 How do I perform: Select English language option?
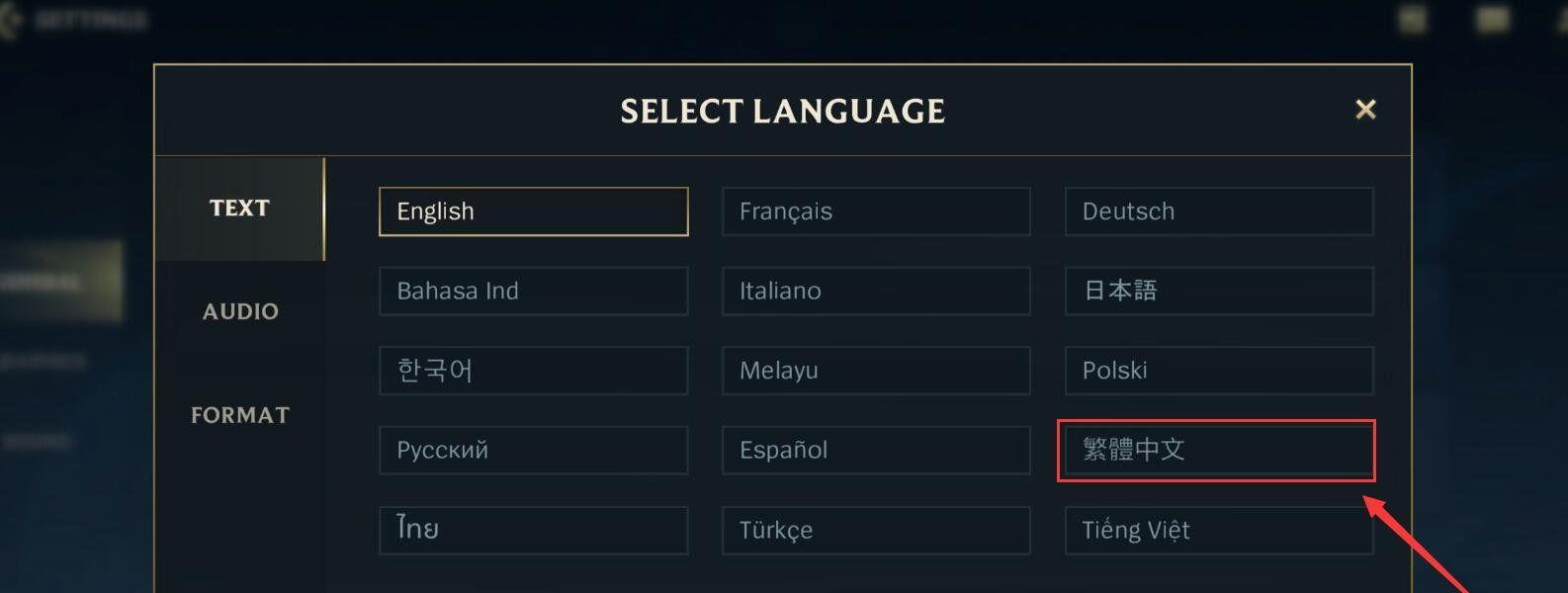(534, 212)
